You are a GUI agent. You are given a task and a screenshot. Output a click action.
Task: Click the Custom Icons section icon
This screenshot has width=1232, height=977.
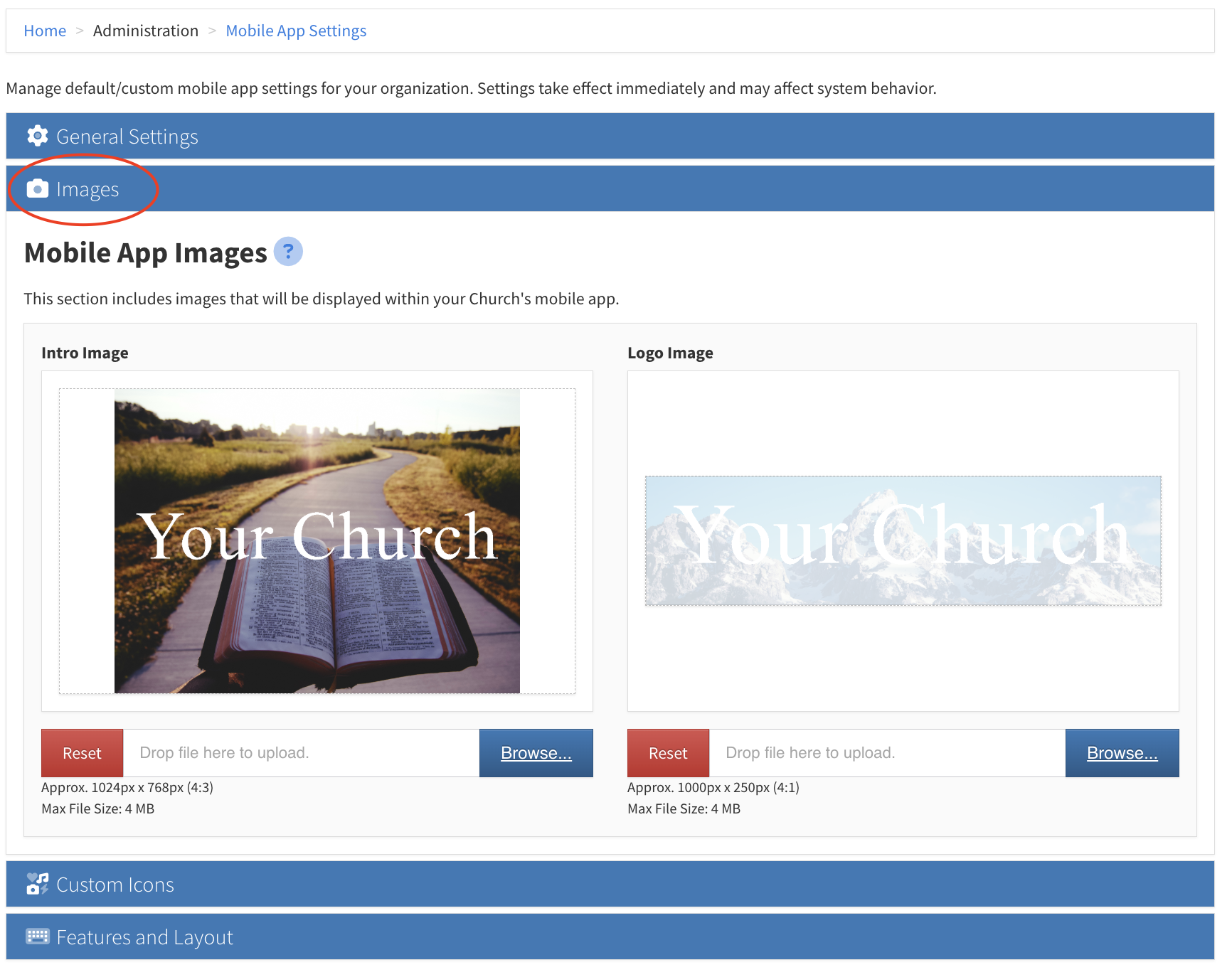pos(37,884)
